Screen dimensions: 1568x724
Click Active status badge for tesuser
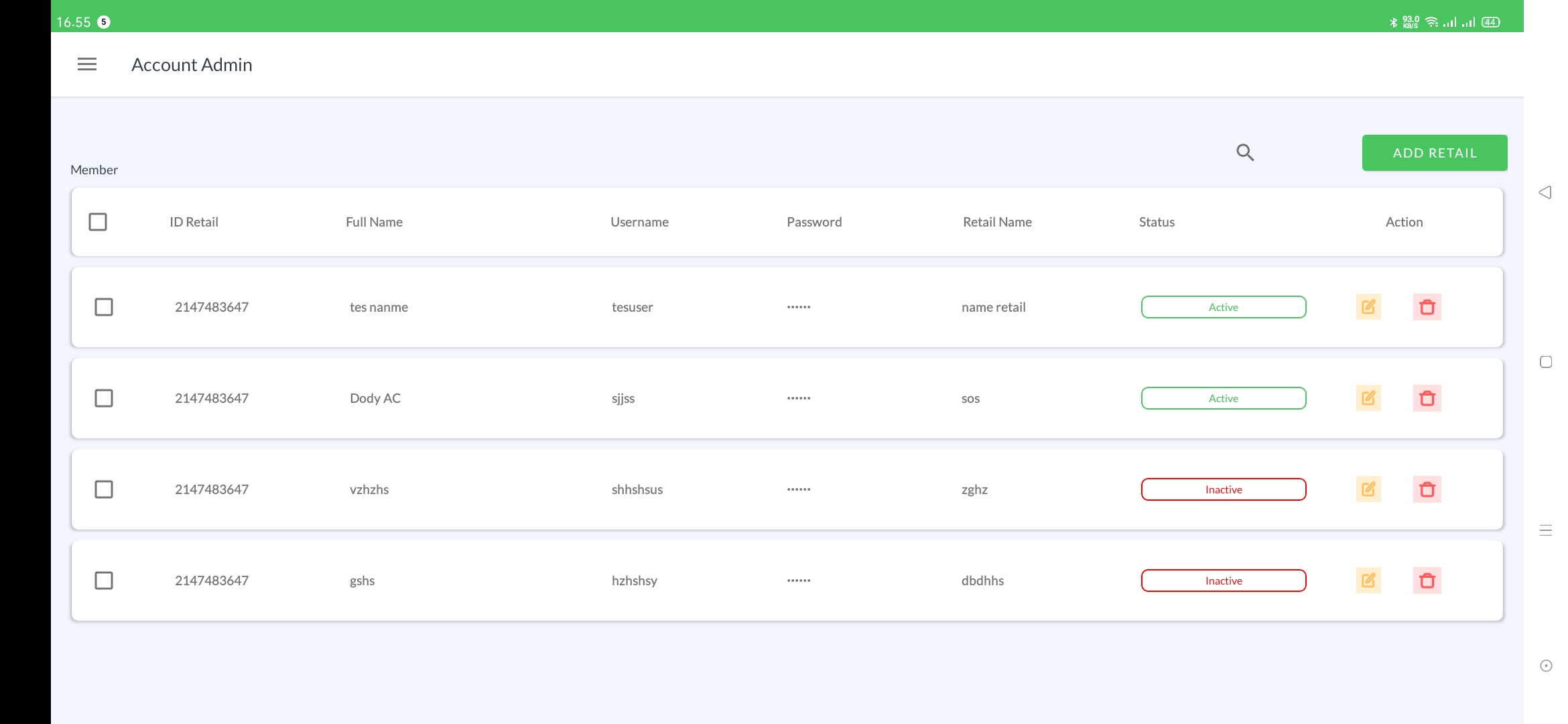pyautogui.click(x=1224, y=307)
